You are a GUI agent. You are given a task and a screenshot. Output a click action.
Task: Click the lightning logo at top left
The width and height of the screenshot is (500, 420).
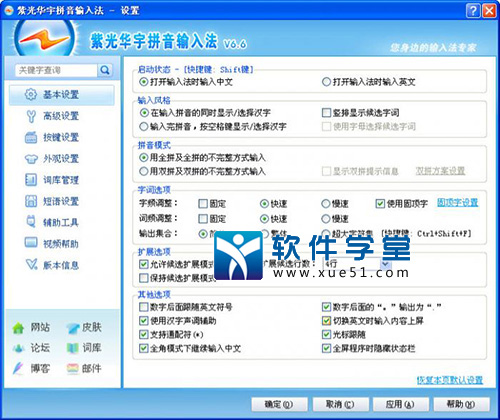point(44,38)
